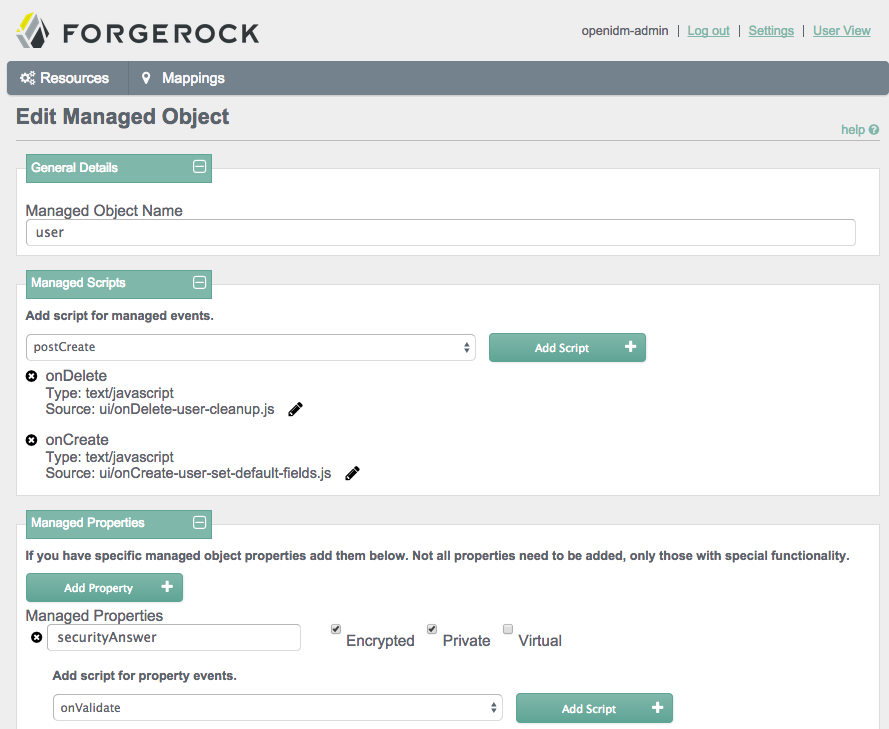Click the Mappings pin icon
889x729 pixels.
pyautogui.click(x=146, y=78)
